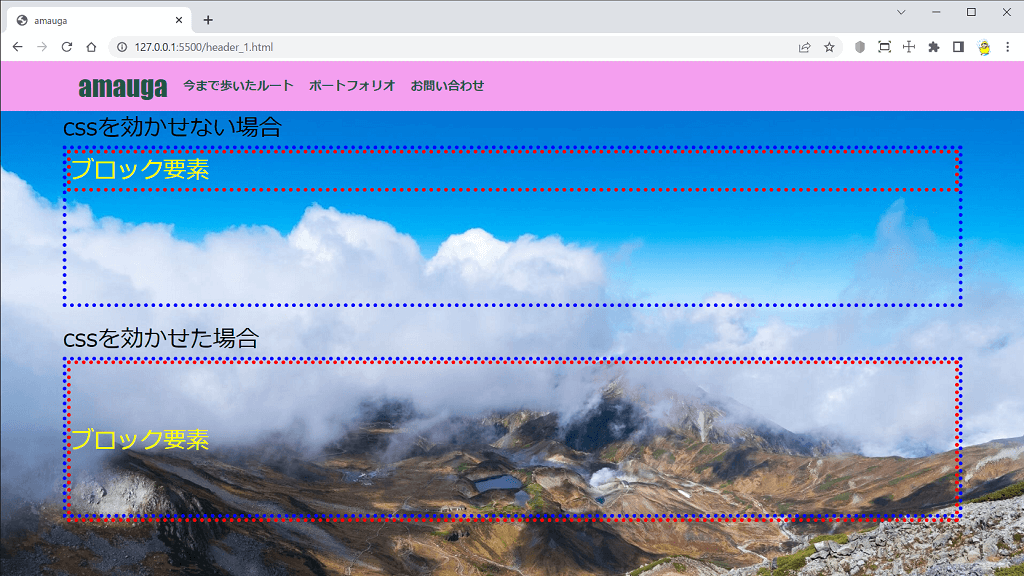Share this page icon
The width and height of the screenshot is (1024, 576).
pyautogui.click(x=805, y=47)
